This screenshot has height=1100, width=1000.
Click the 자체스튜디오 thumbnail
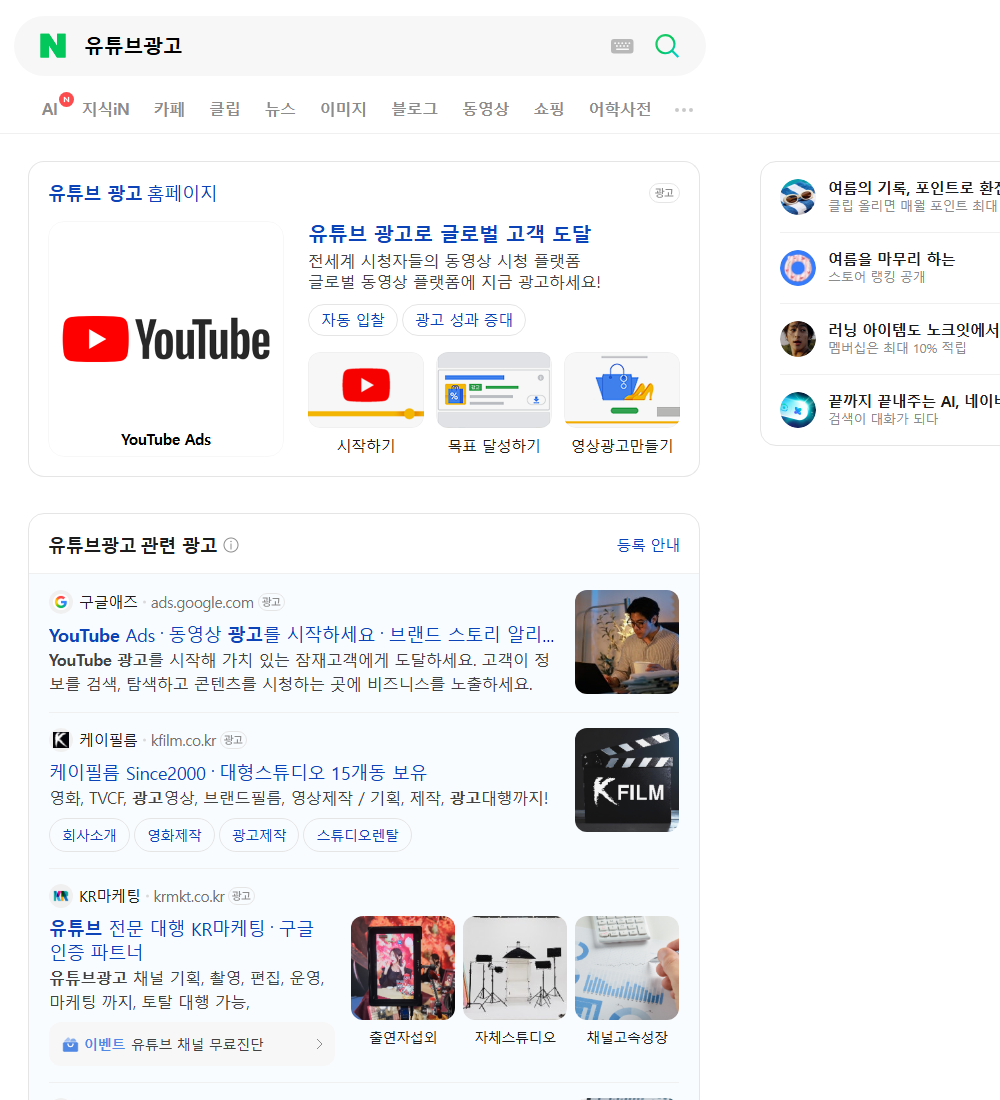[x=515, y=967]
